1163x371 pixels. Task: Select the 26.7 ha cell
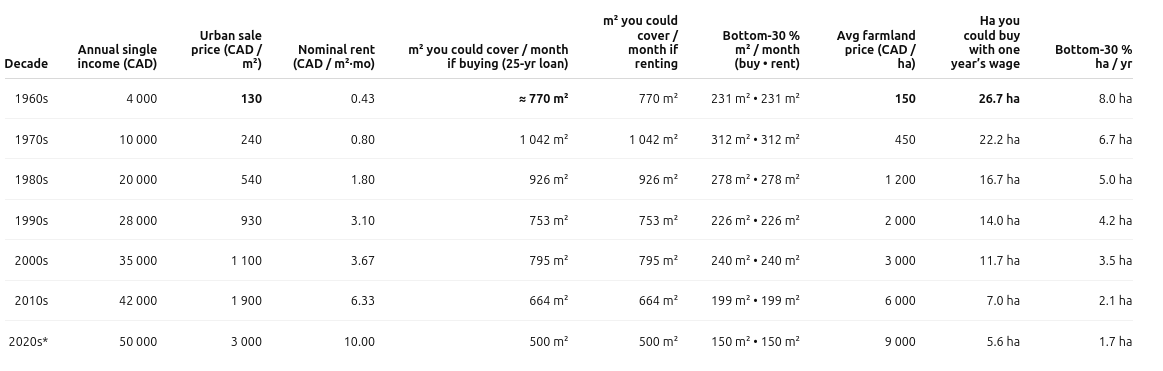[x=999, y=99]
